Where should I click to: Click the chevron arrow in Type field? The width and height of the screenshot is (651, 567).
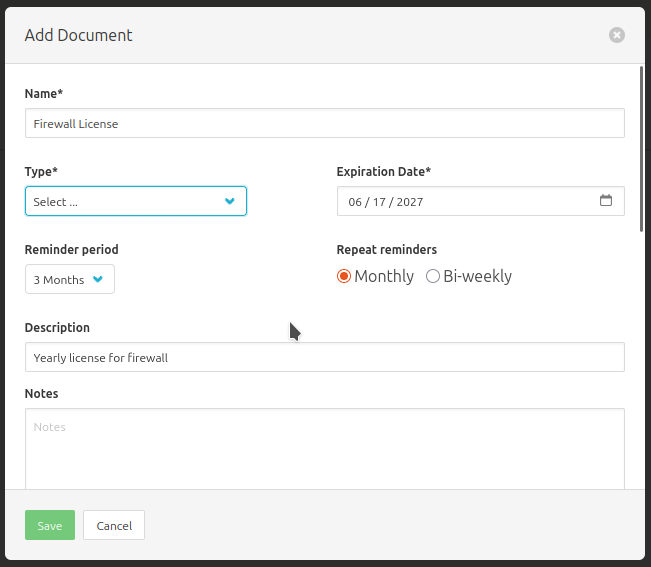coord(230,201)
